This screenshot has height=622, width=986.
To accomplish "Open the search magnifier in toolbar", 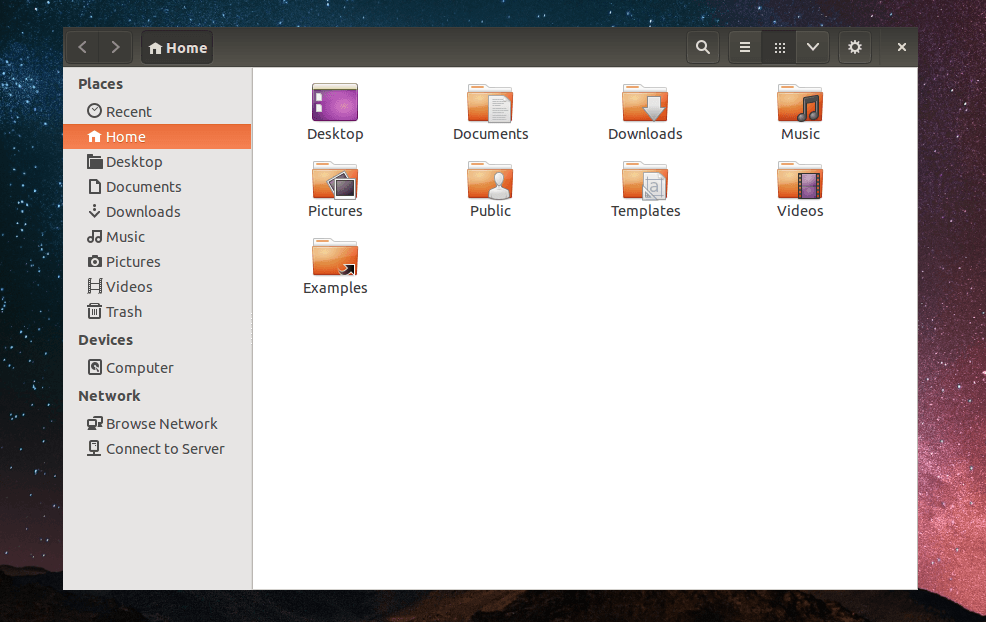I will (703, 47).
